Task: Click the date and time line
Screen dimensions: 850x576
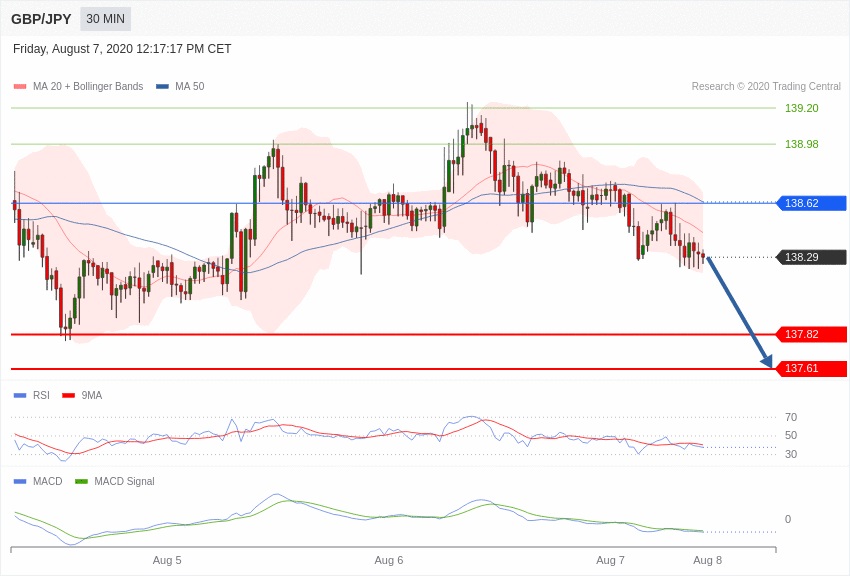Action: tap(122, 49)
